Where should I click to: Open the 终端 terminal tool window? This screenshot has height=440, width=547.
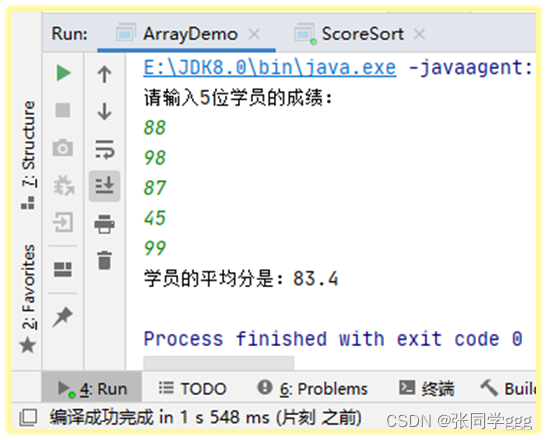pyautogui.click(x=426, y=388)
